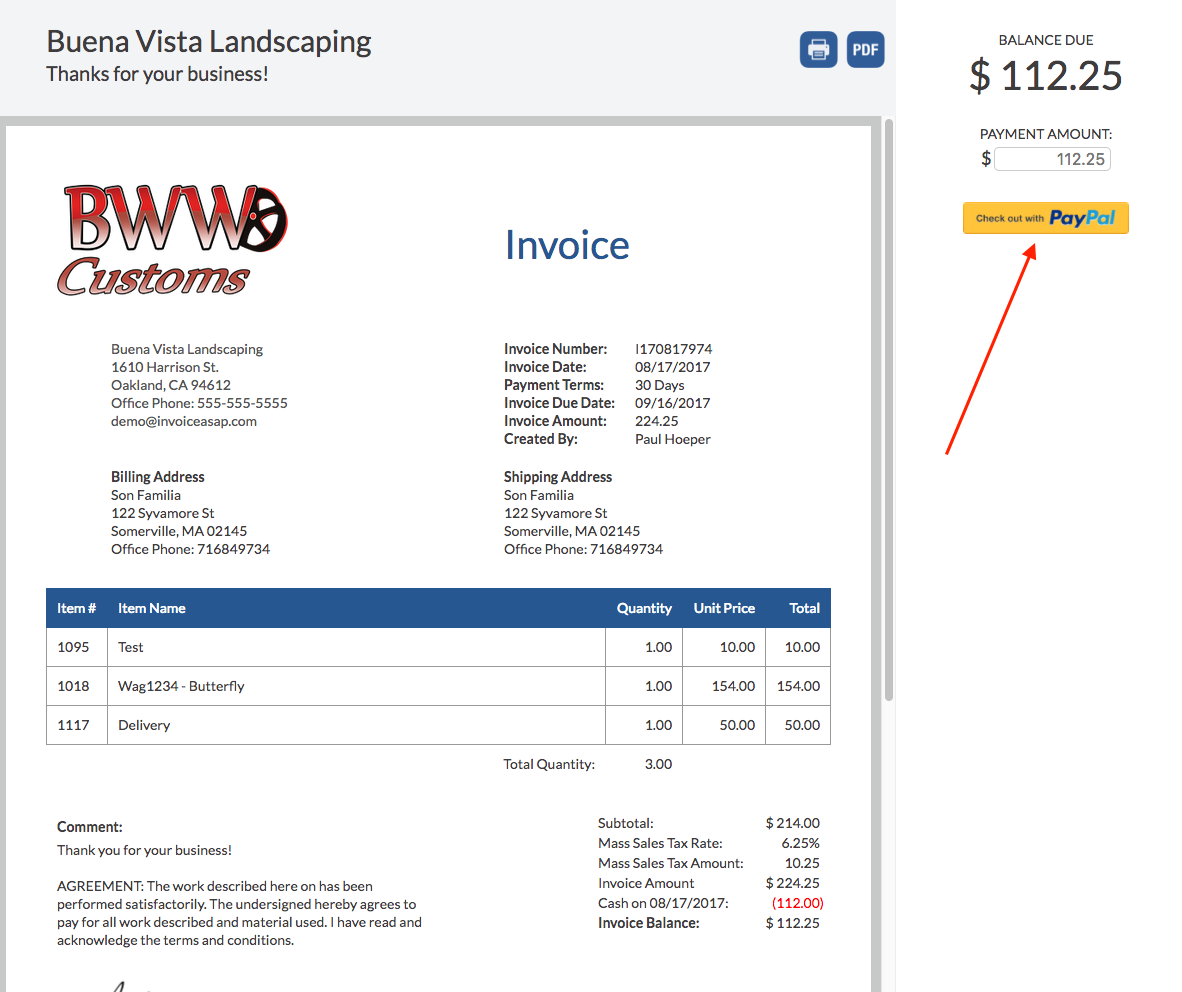Check out with PayPal button

point(1045,218)
